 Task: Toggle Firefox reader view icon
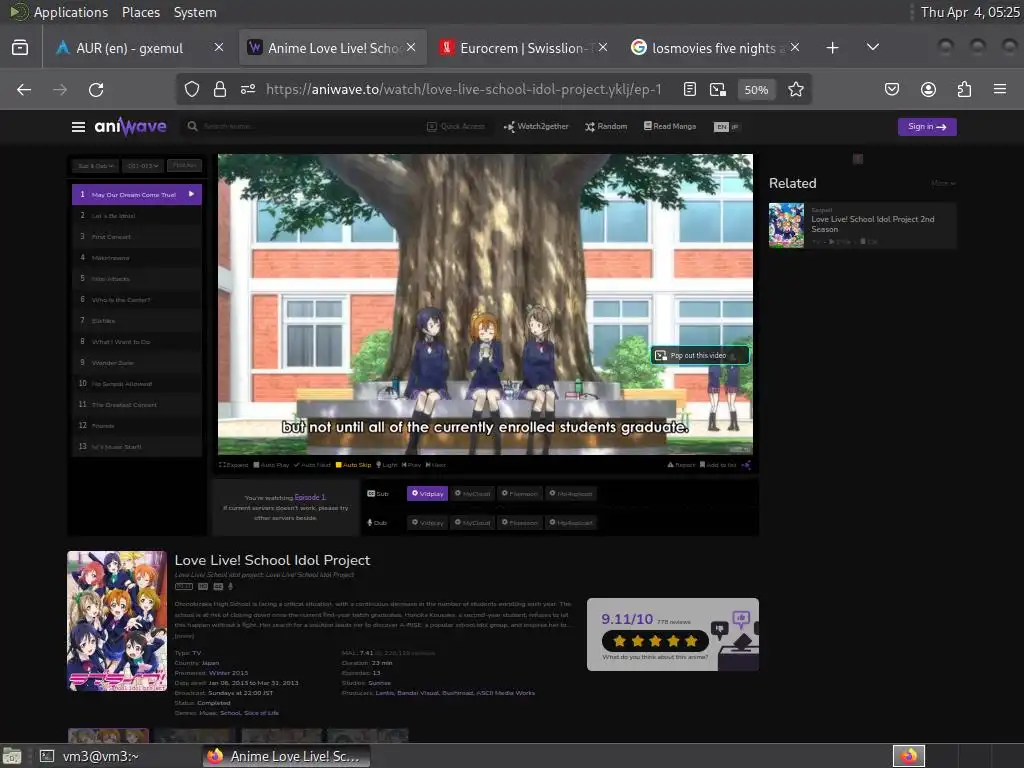(690, 89)
